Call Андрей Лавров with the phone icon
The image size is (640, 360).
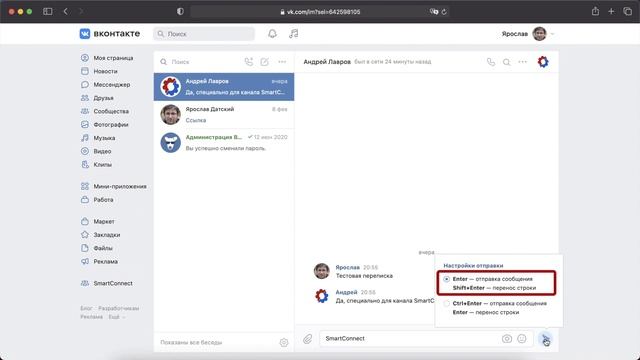pos(491,62)
